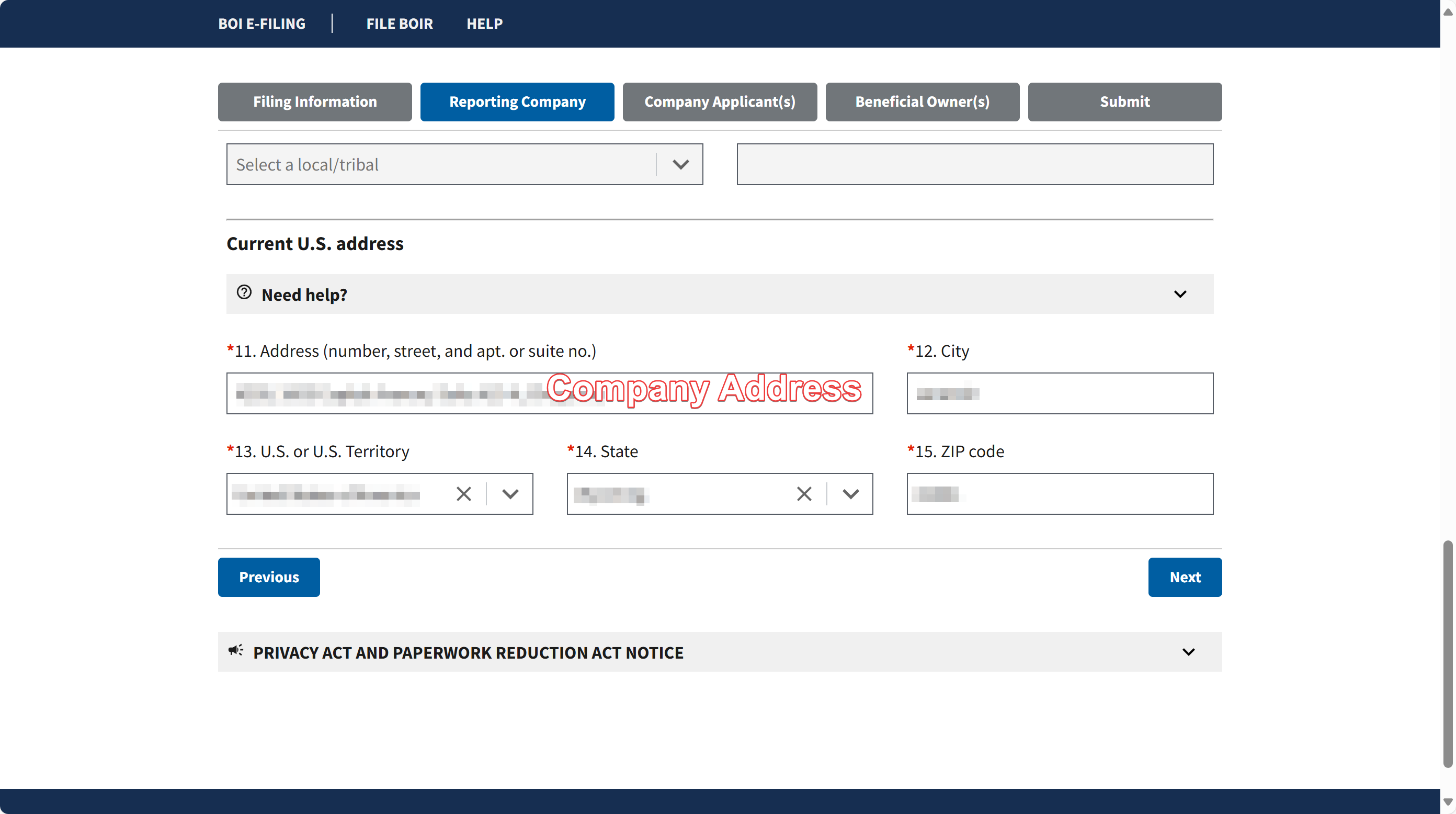Open the HELP menu in header
The image size is (1456, 814).
pos(484,24)
